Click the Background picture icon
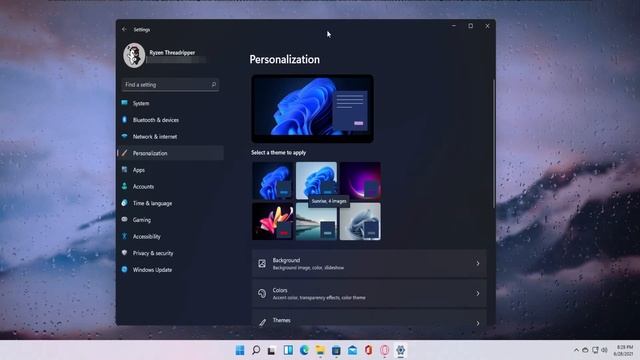Viewport: 640px width, 360px height. [262, 264]
